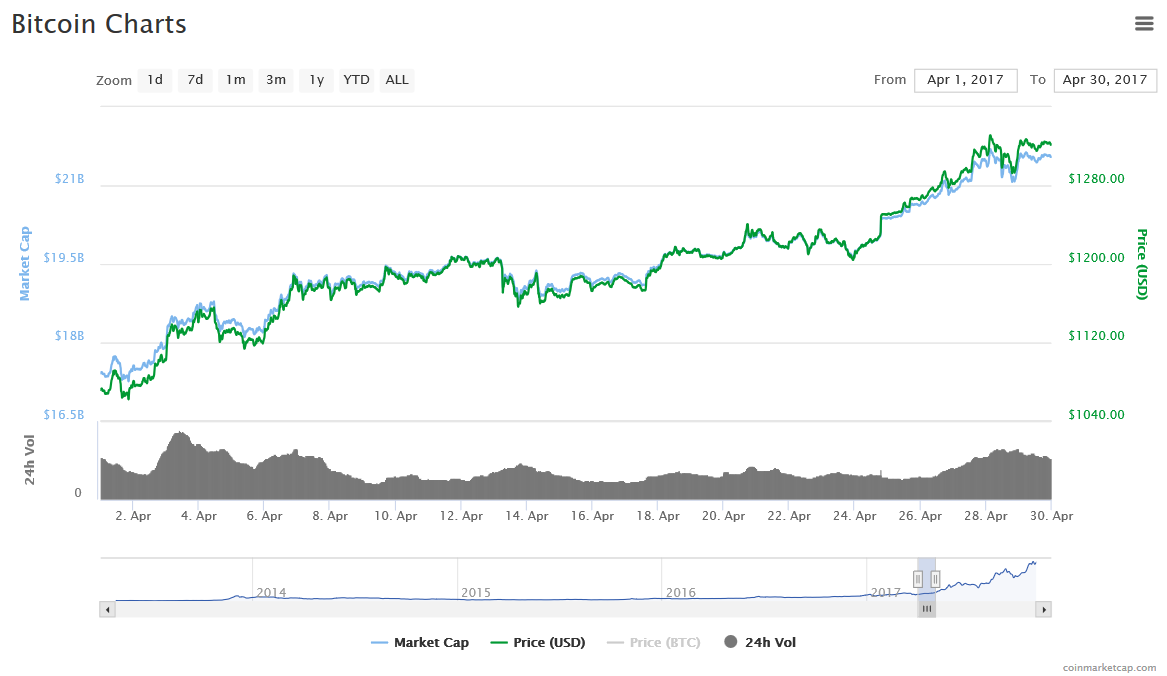The width and height of the screenshot is (1167, 676).
Task: Click the 20. Apr date axis label
Action: (723, 516)
